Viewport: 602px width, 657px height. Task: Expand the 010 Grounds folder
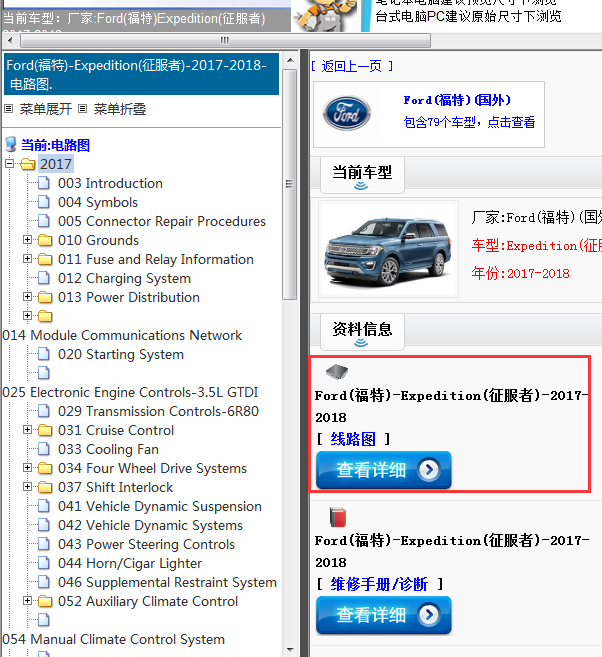[x=27, y=240]
